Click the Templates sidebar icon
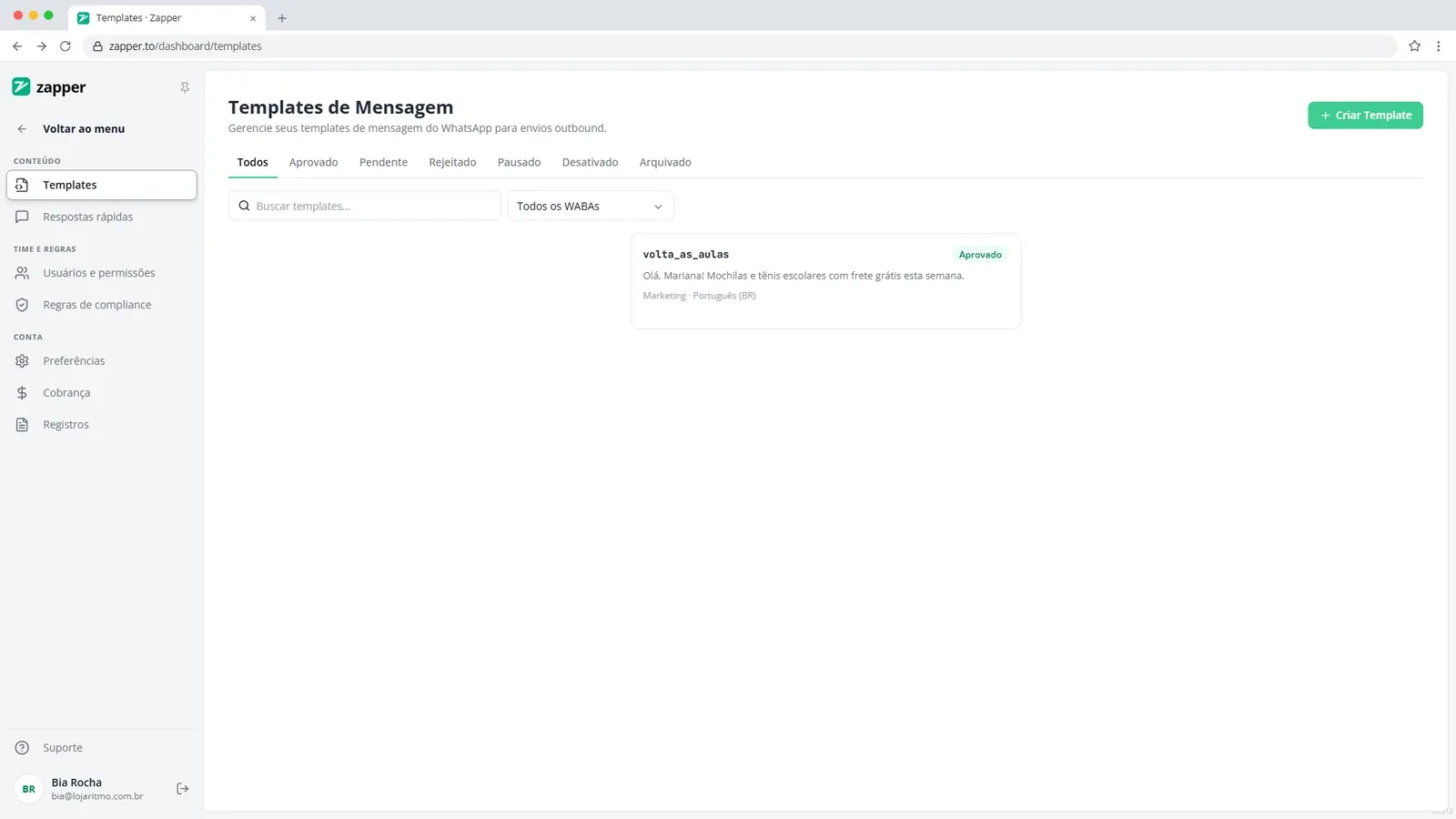The height and width of the screenshot is (819, 1456). coord(22,185)
